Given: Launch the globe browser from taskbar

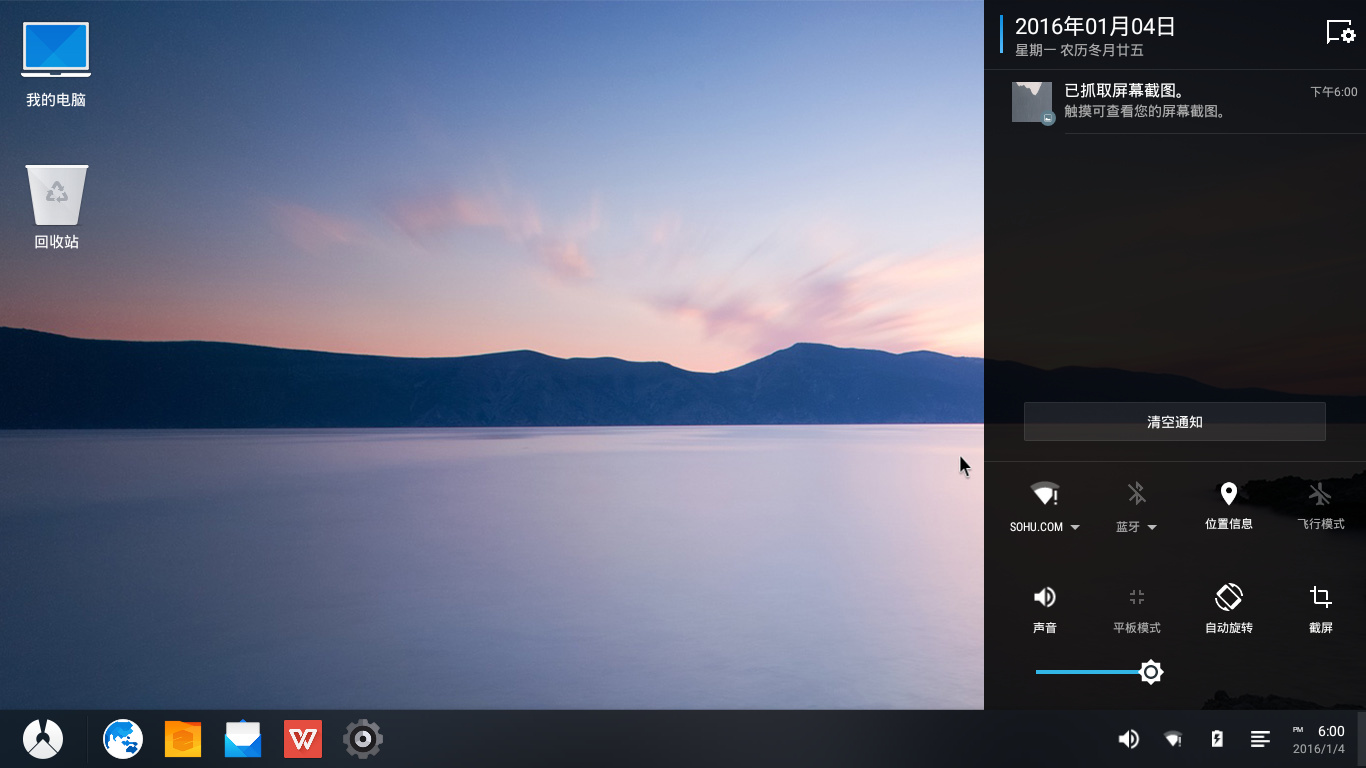Looking at the screenshot, I should (123, 739).
